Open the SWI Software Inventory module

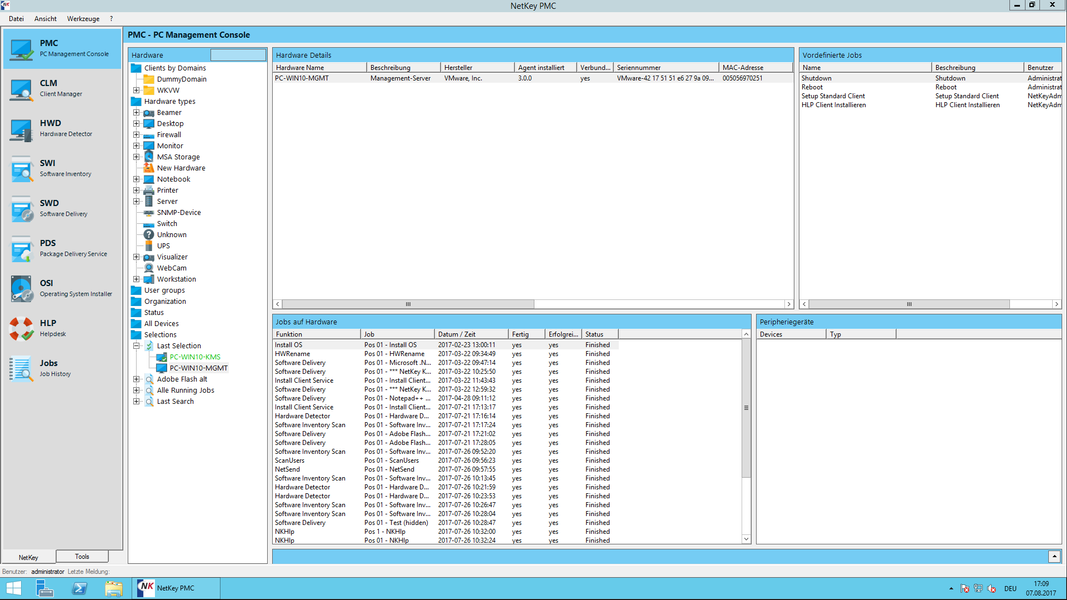pos(45,168)
